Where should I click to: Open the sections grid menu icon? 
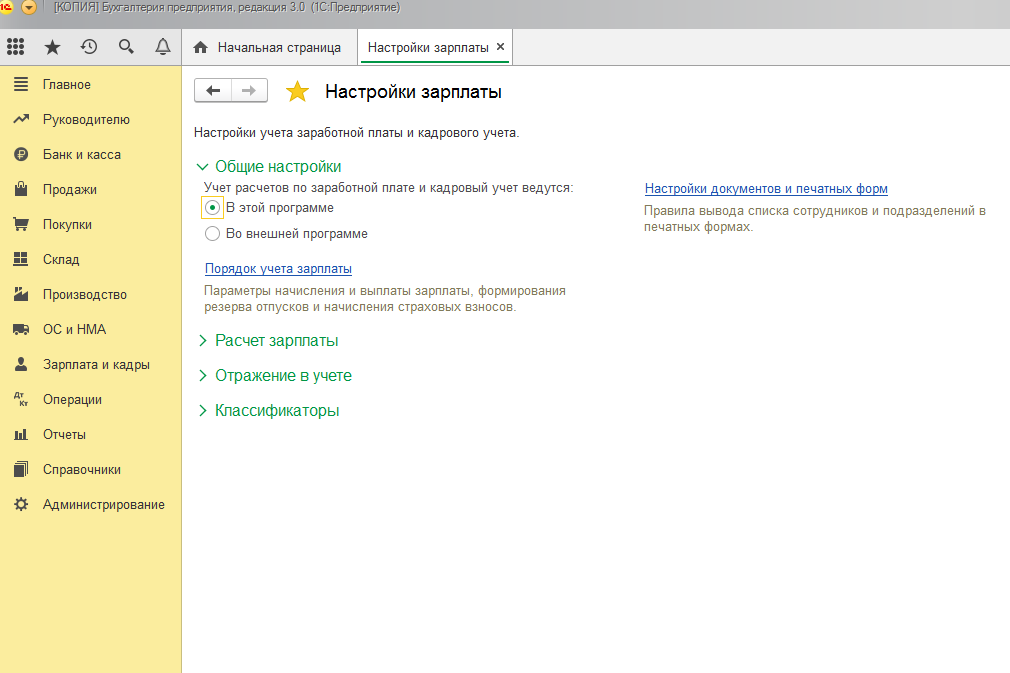16,47
